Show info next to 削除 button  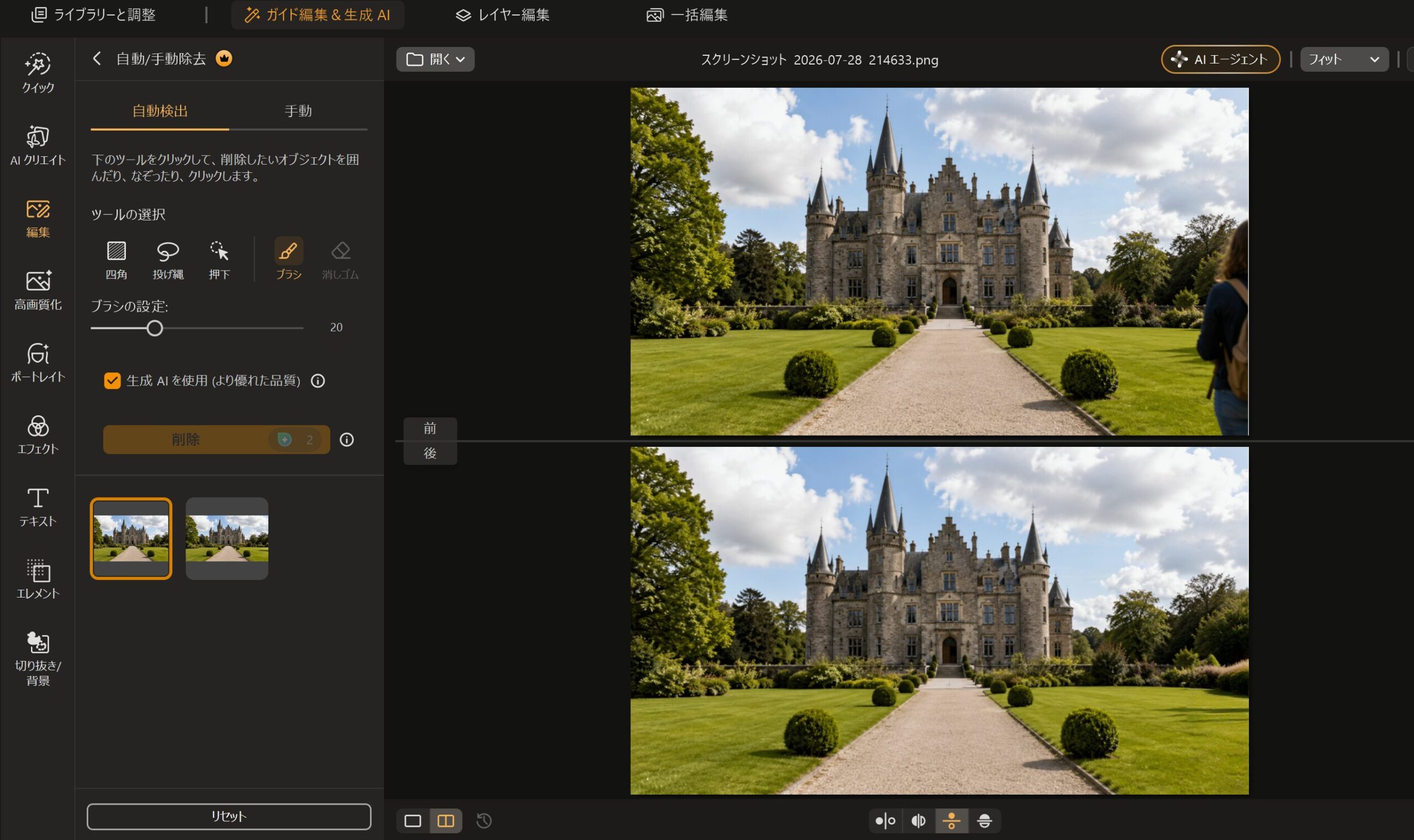[346, 440]
